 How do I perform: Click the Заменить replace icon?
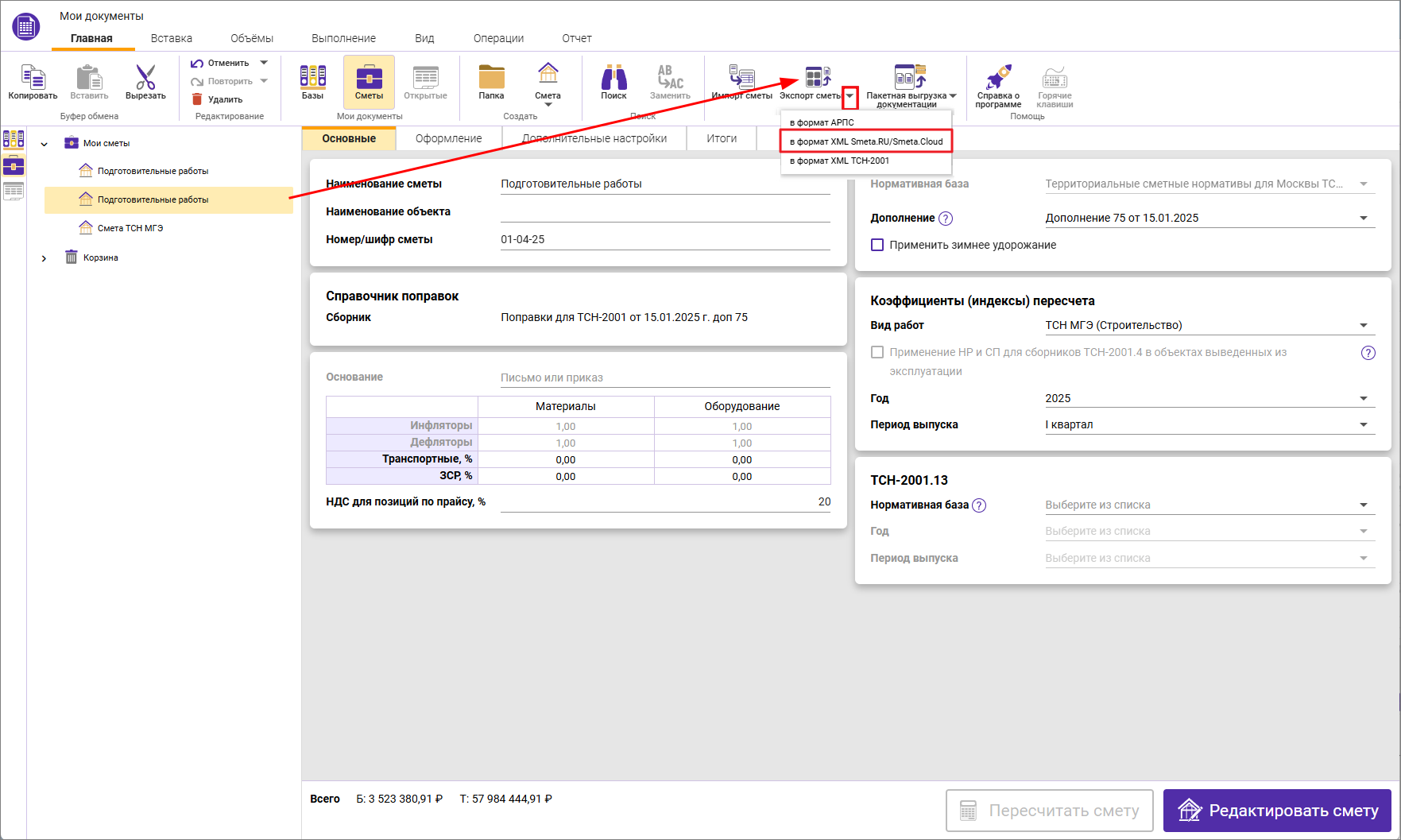670,79
